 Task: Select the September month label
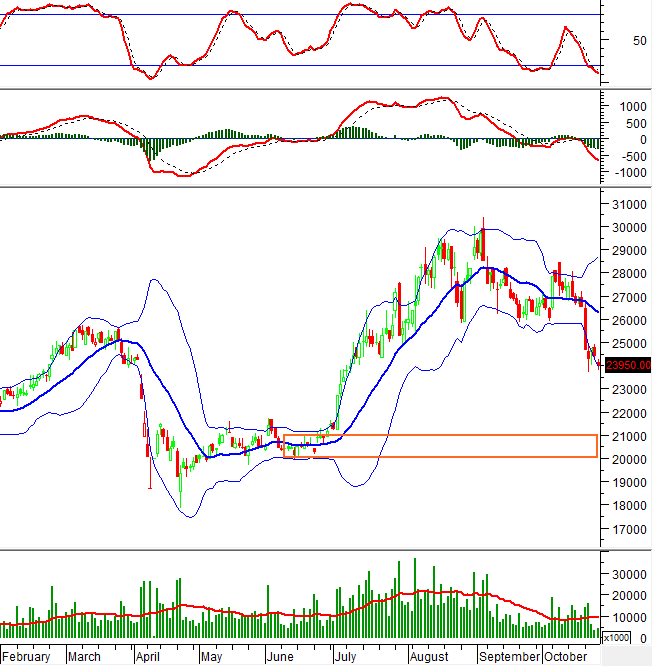(x=507, y=657)
